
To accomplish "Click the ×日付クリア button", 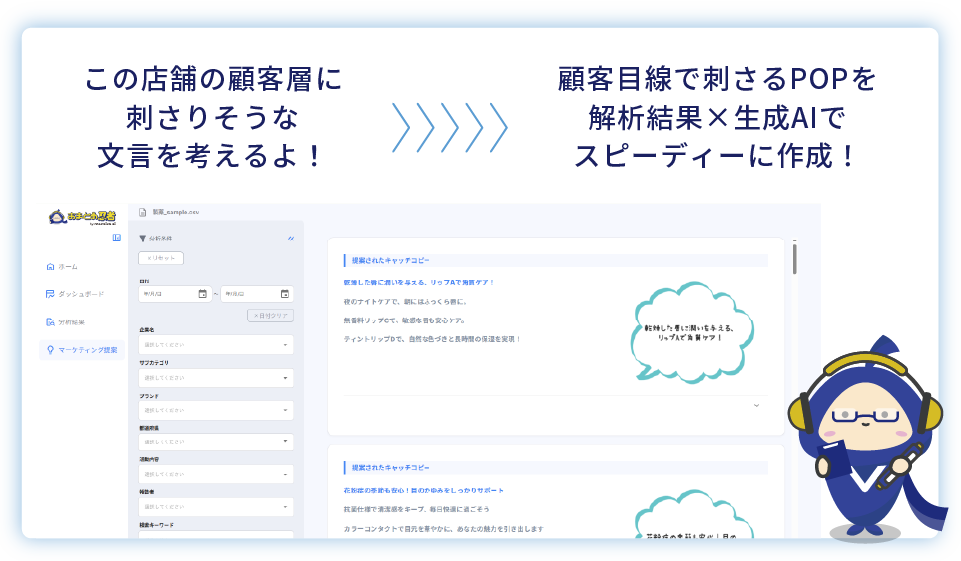I will click(x=270, y=315).
